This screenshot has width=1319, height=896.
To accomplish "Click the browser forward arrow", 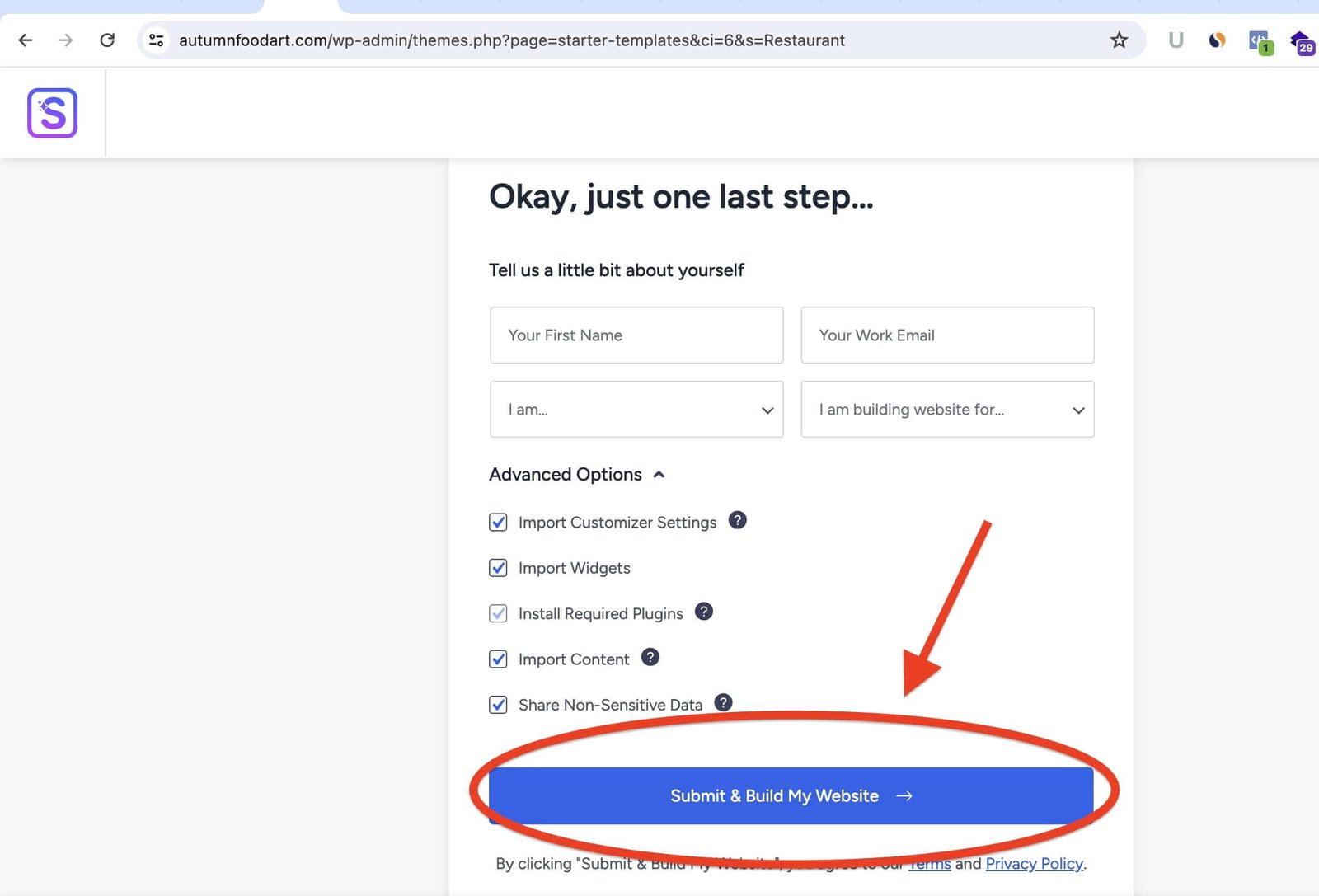I will click(x=66, y=40).
